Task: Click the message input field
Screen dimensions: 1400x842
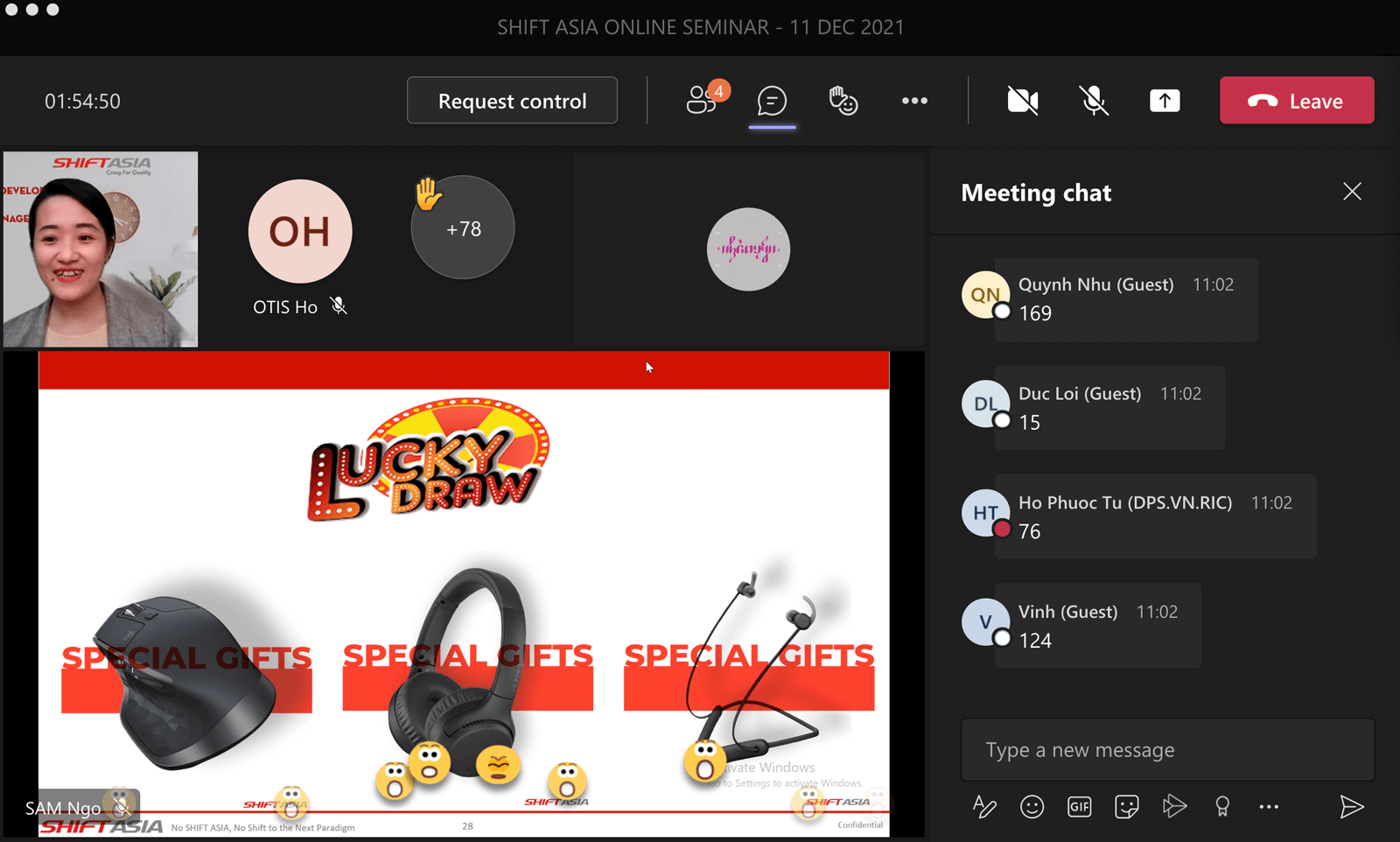Action: pyautogui.click(x=1167, y=750)
